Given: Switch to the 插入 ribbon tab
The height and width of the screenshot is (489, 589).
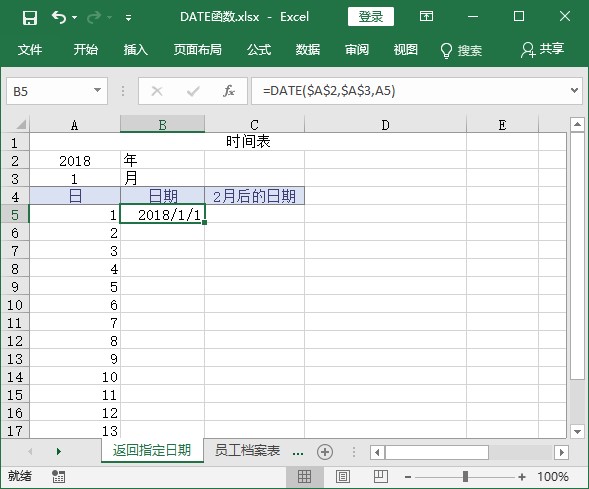Looking at the screenshot, I should pyautogui.click(x=136, y=50).
